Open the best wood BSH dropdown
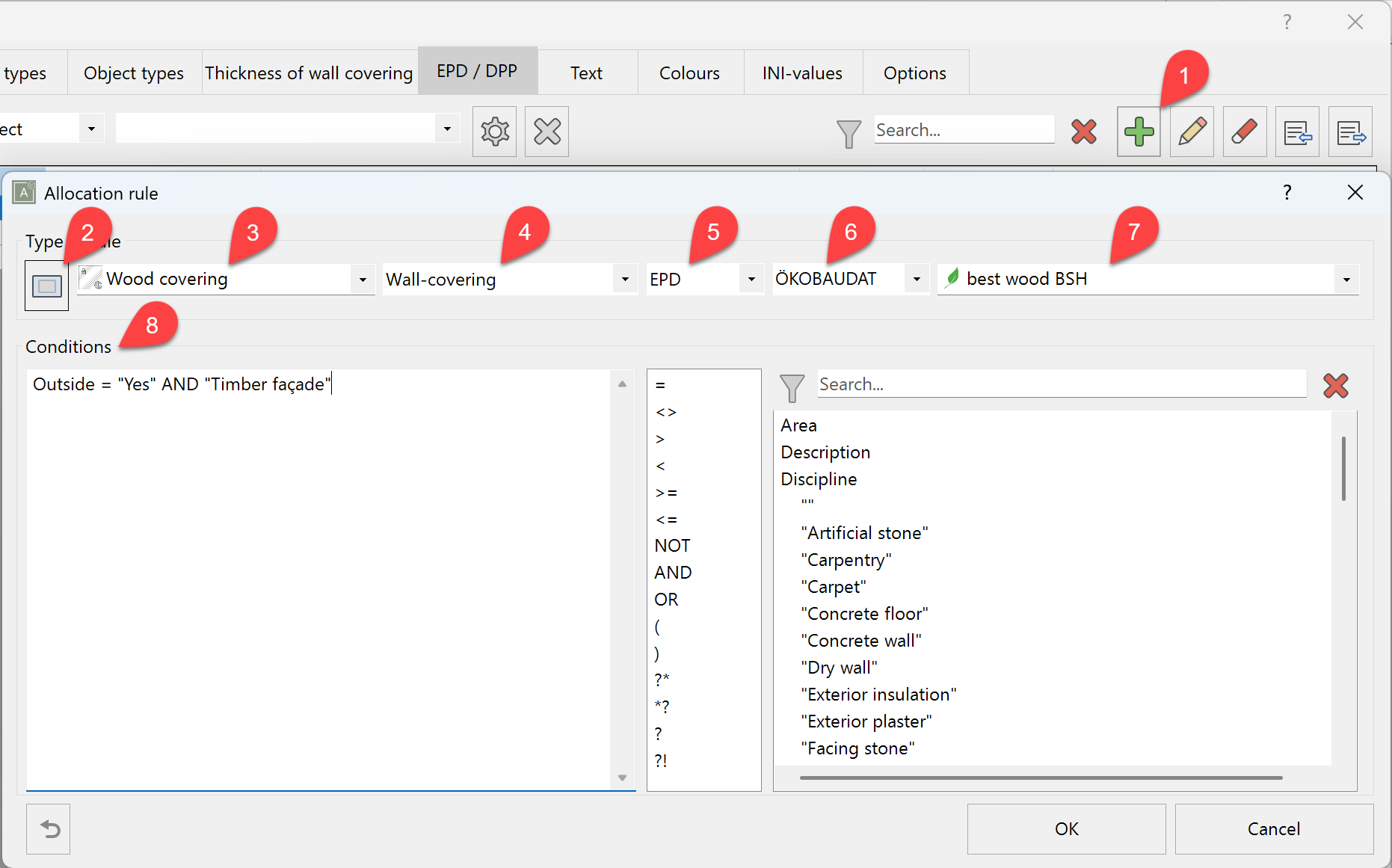Screen dimensions: 1392x868 pos(1346,280)
